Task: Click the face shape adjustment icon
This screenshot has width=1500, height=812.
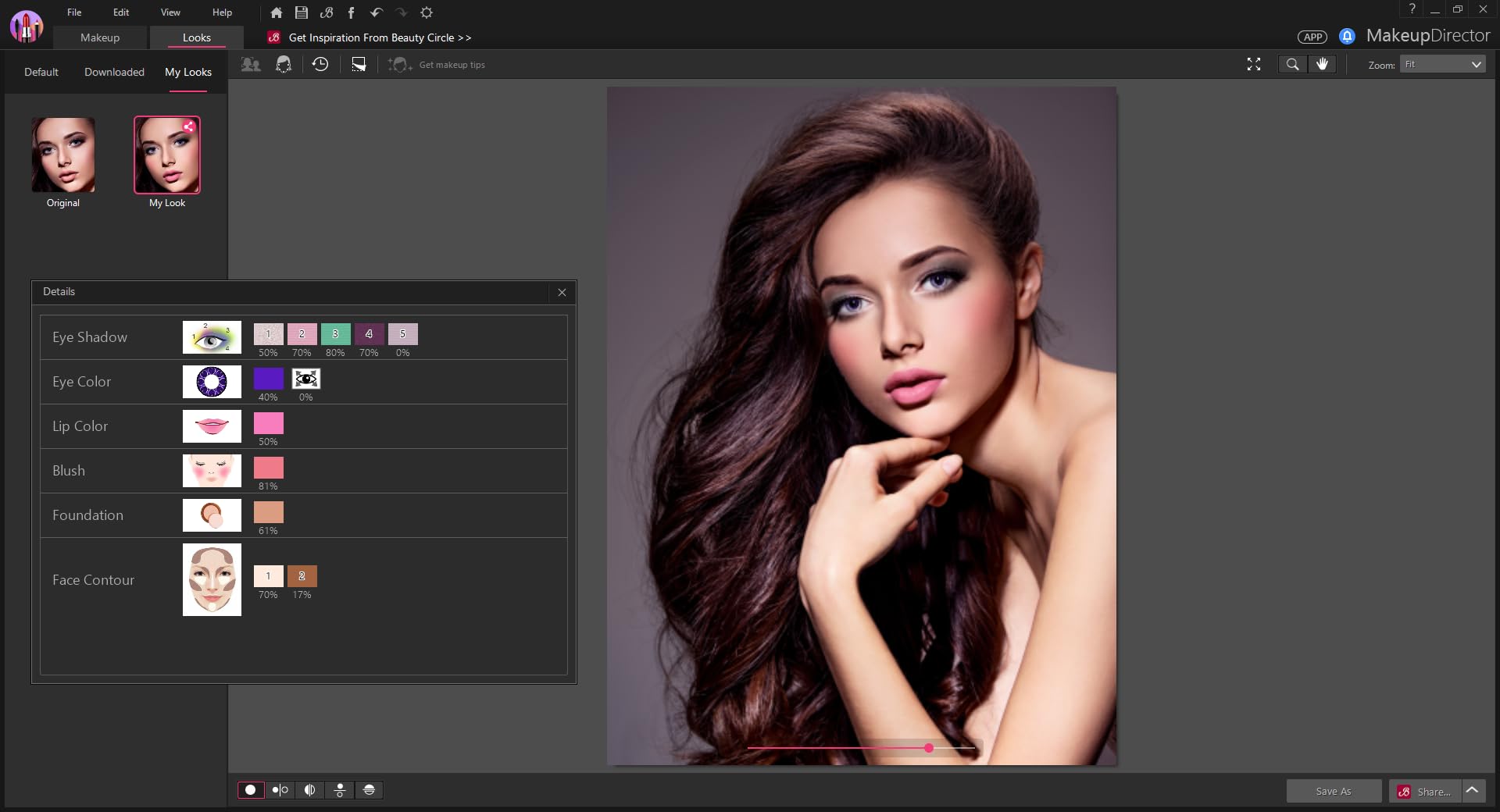Action: pos(284,65)
